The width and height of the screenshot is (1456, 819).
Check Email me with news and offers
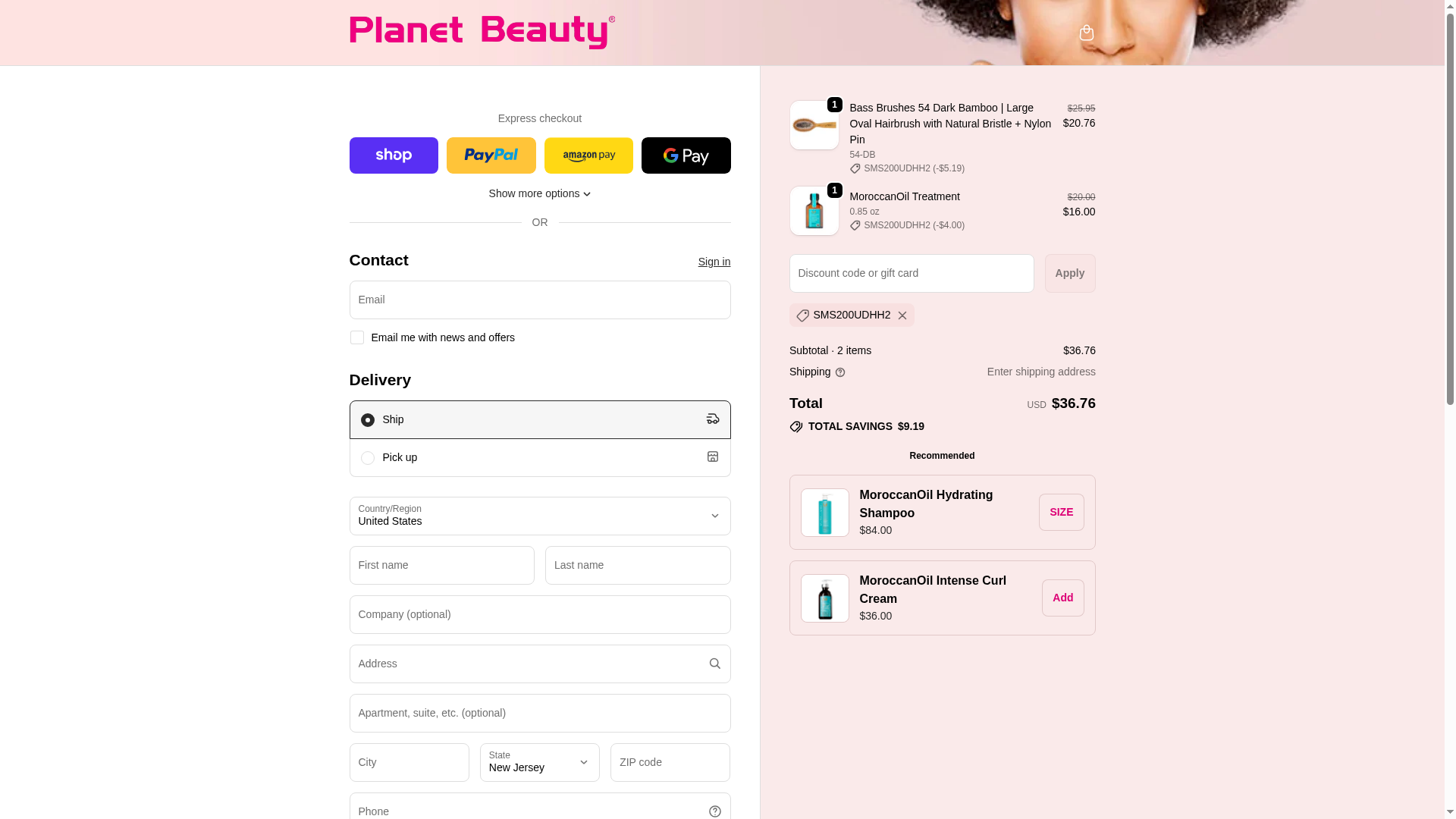(x=356, y=337)
